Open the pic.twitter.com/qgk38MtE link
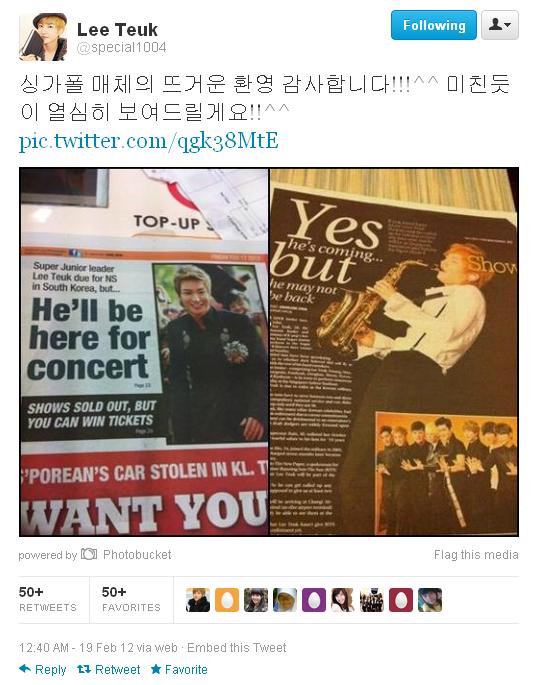 click(148, 141)
